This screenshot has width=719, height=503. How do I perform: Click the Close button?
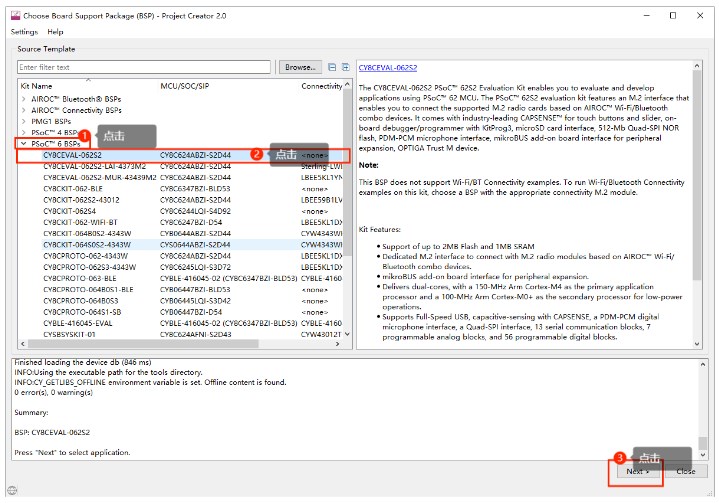click(x=686, y=471)
